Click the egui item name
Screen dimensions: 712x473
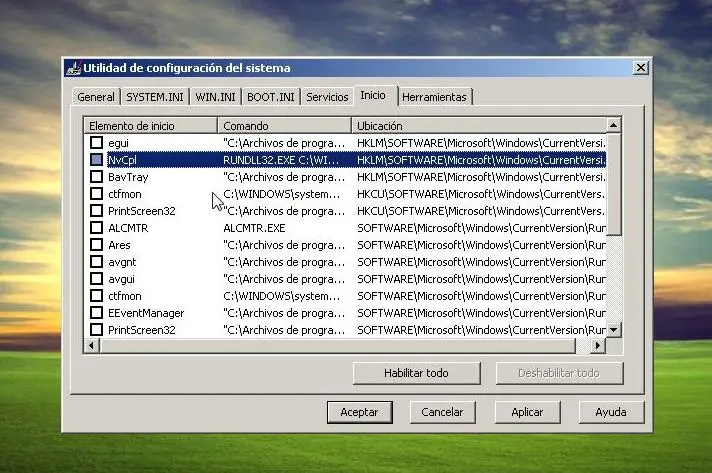(119, 143)
